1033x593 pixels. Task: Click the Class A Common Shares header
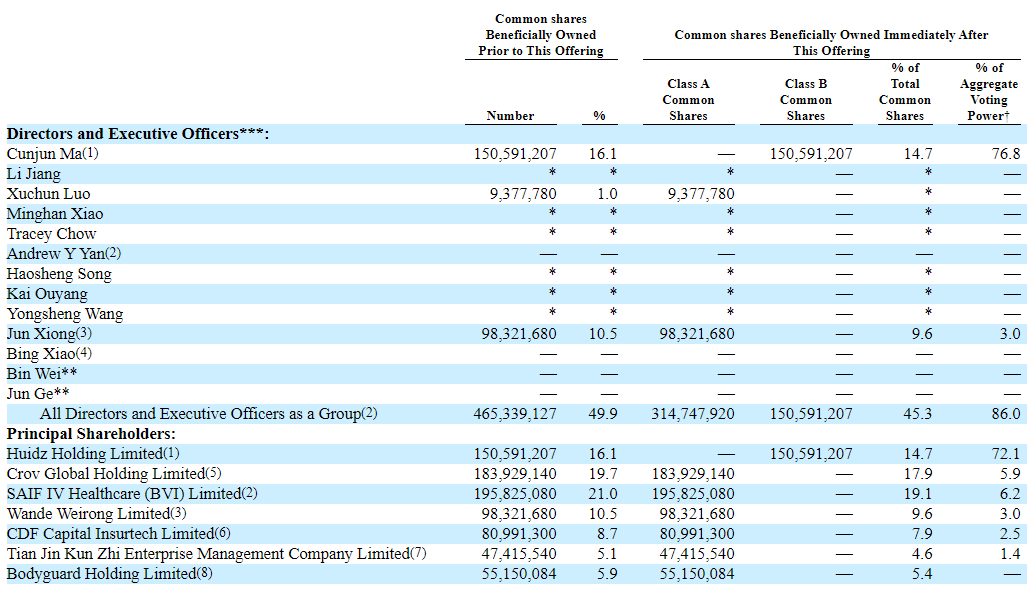[x=688, y=99]
